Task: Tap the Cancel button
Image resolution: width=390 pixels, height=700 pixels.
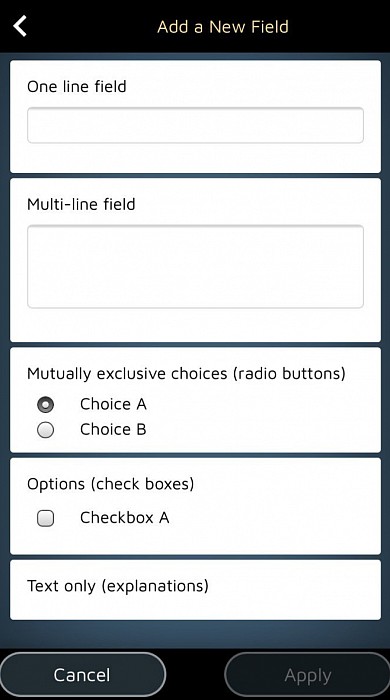Action: coord(82,675)
